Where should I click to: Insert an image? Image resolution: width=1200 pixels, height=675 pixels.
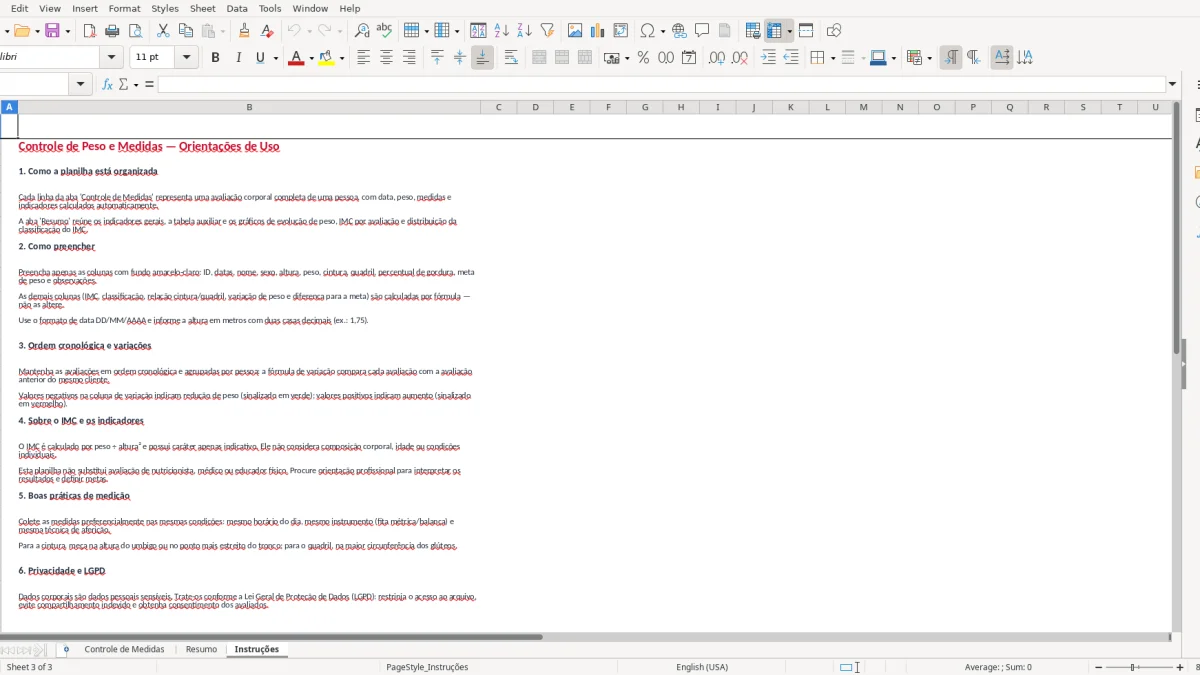575,31
